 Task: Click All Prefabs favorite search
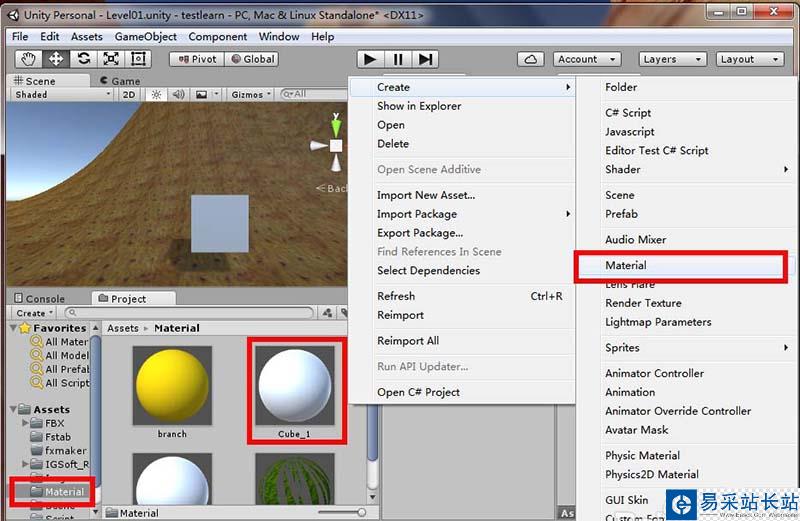click(x=60, y=369)
